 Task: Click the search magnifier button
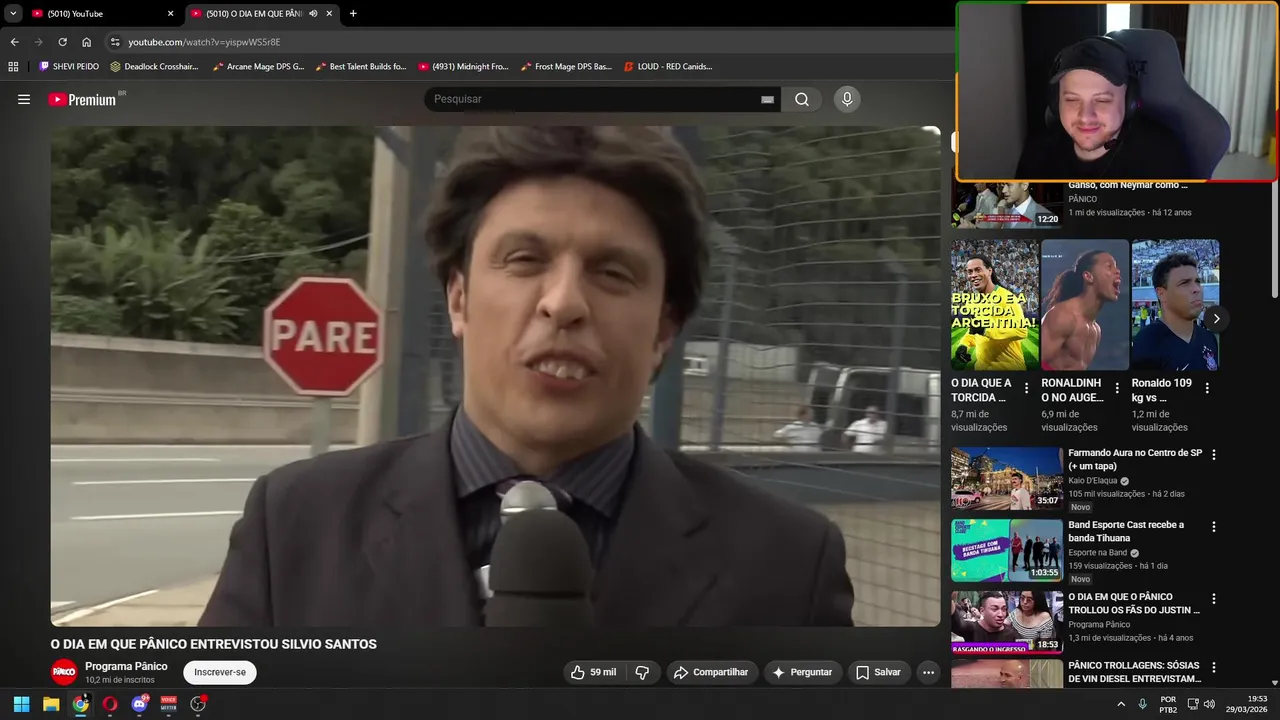pos(802,99)
